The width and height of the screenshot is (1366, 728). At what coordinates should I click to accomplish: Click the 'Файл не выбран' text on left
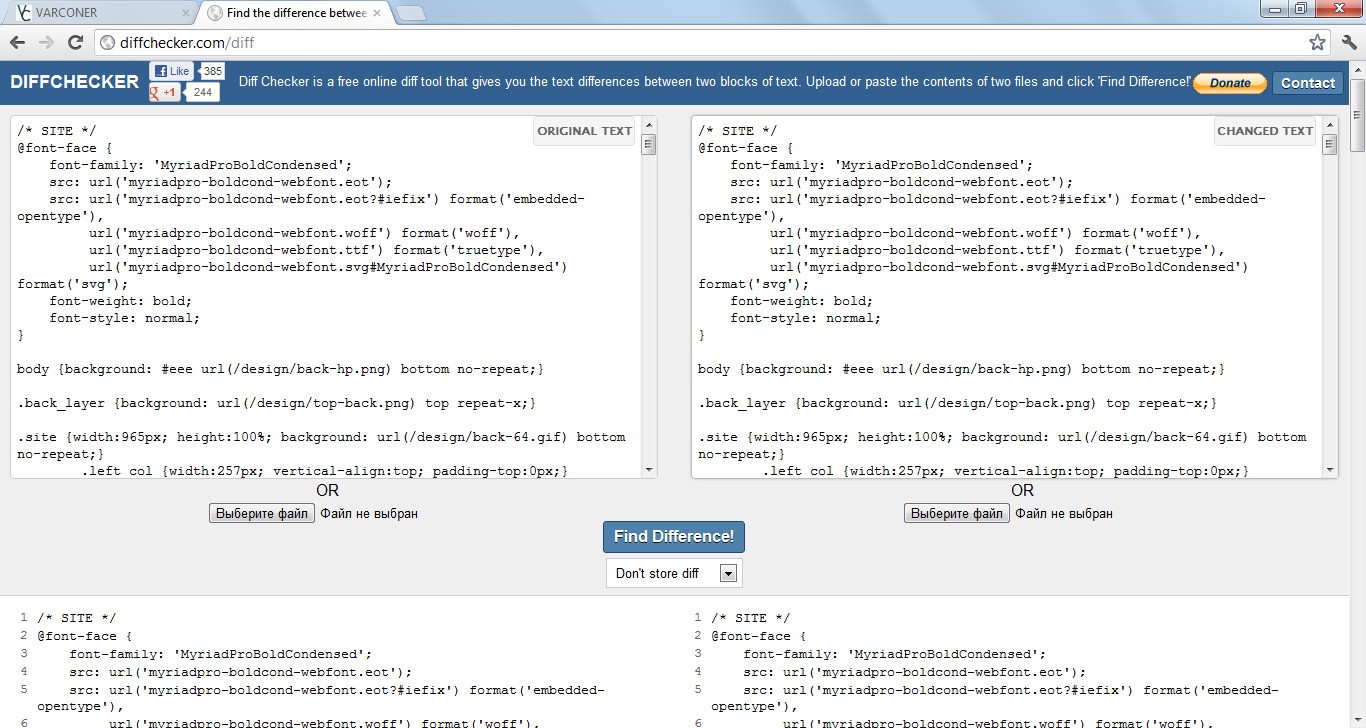(x=369, y=513)
